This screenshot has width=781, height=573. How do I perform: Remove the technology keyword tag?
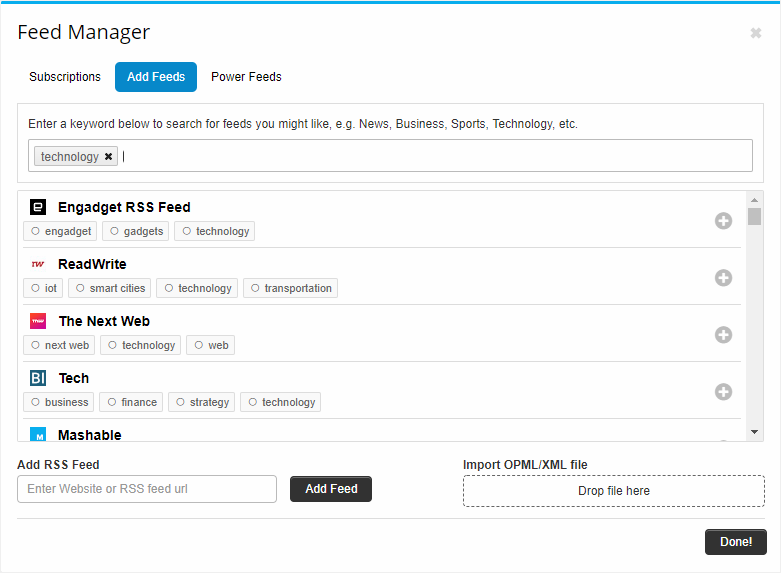[108, 156]
